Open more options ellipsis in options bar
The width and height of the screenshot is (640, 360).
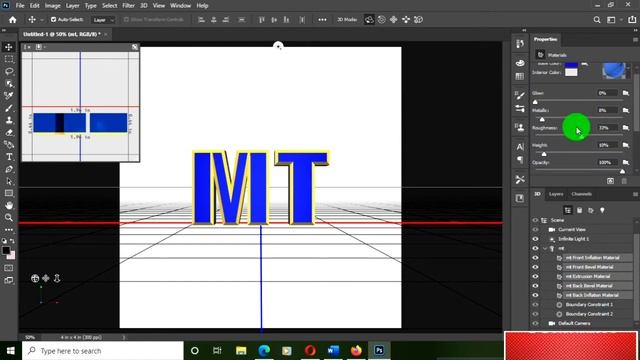(322, 20)
